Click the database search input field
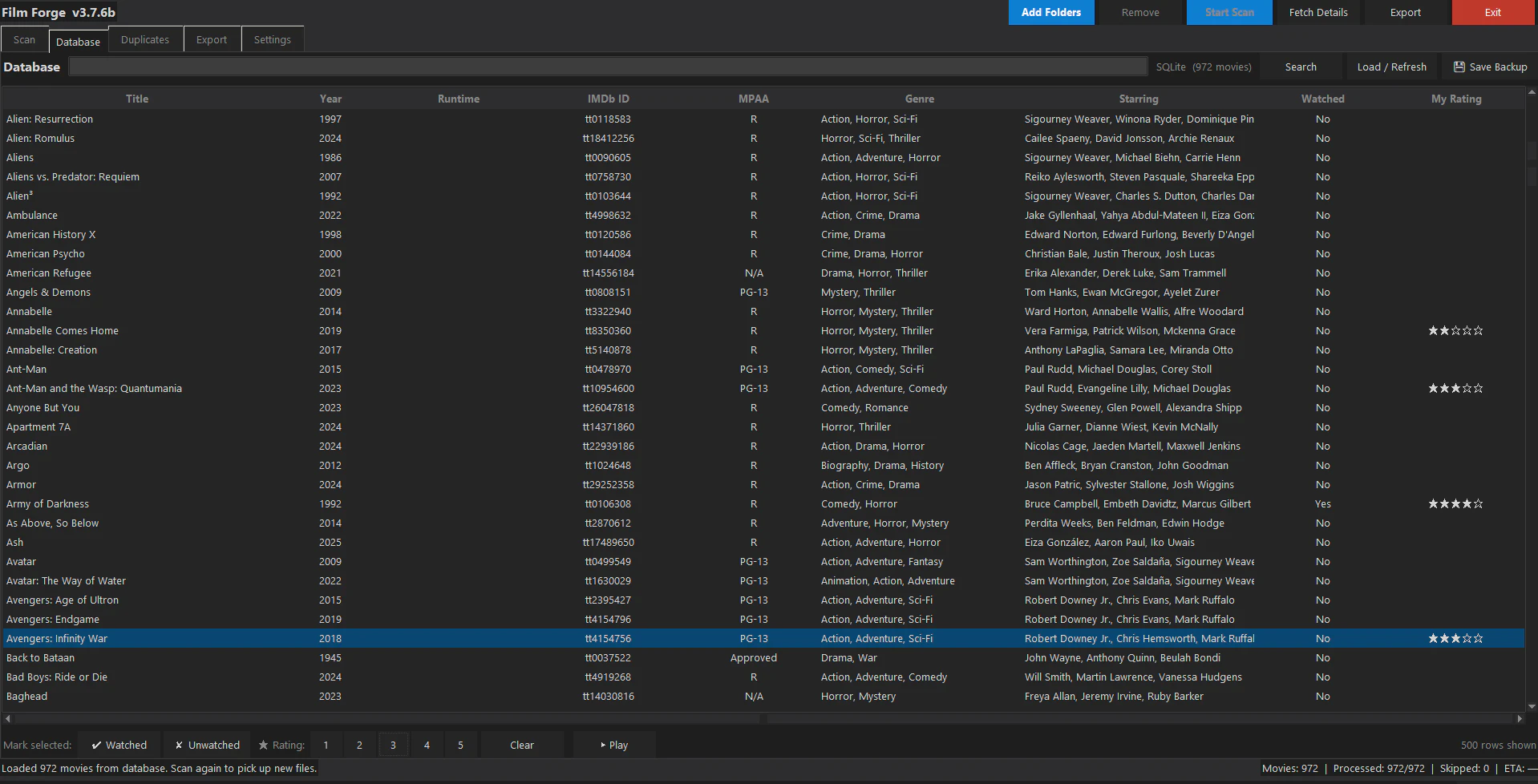The height and width of the screenshot is (784, 1538). coord(608,67)
